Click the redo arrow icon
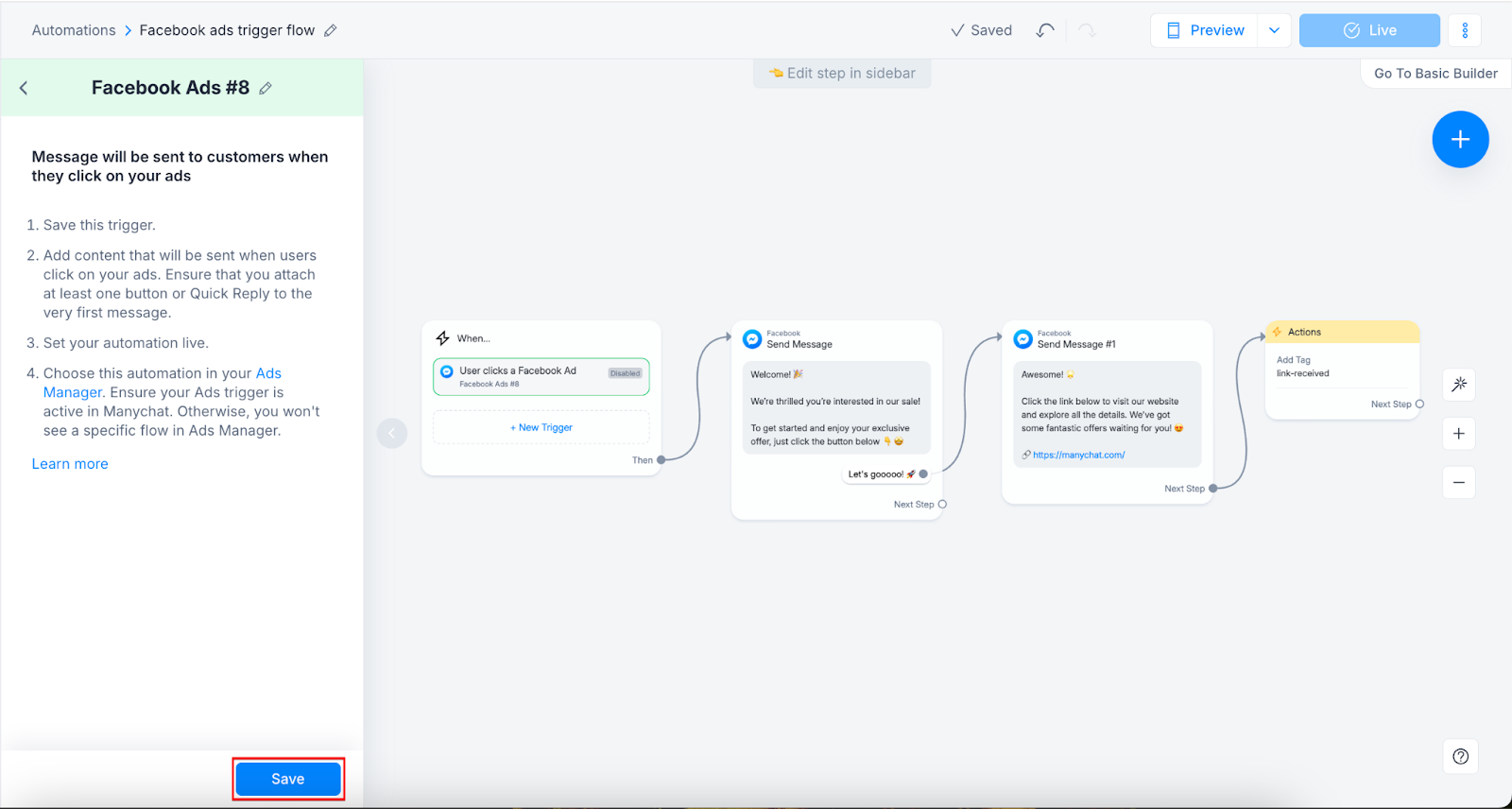 pos(1087,30)
